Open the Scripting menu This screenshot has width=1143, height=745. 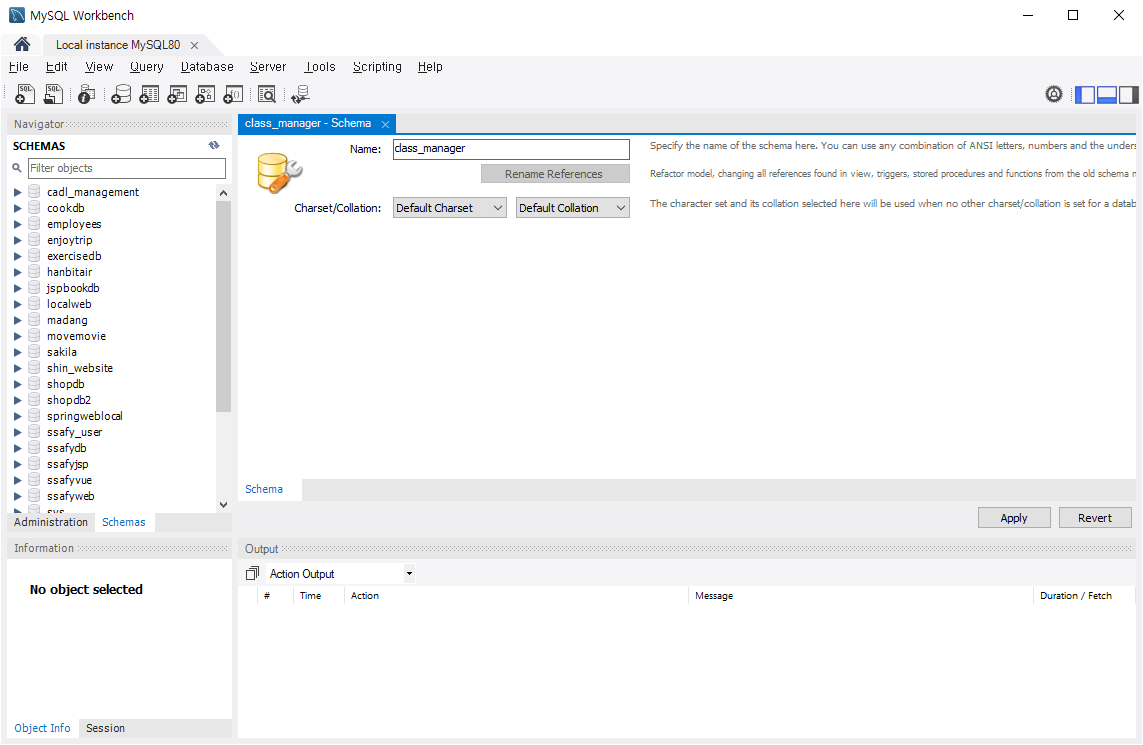coord(377,66)
